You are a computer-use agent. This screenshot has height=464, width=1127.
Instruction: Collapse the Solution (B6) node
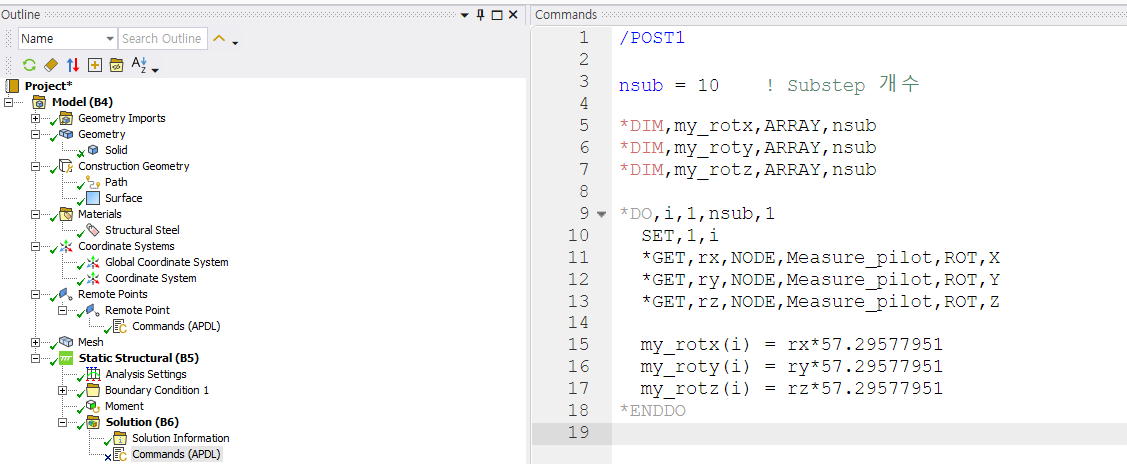pyautogui.click(x=63, y=422)
